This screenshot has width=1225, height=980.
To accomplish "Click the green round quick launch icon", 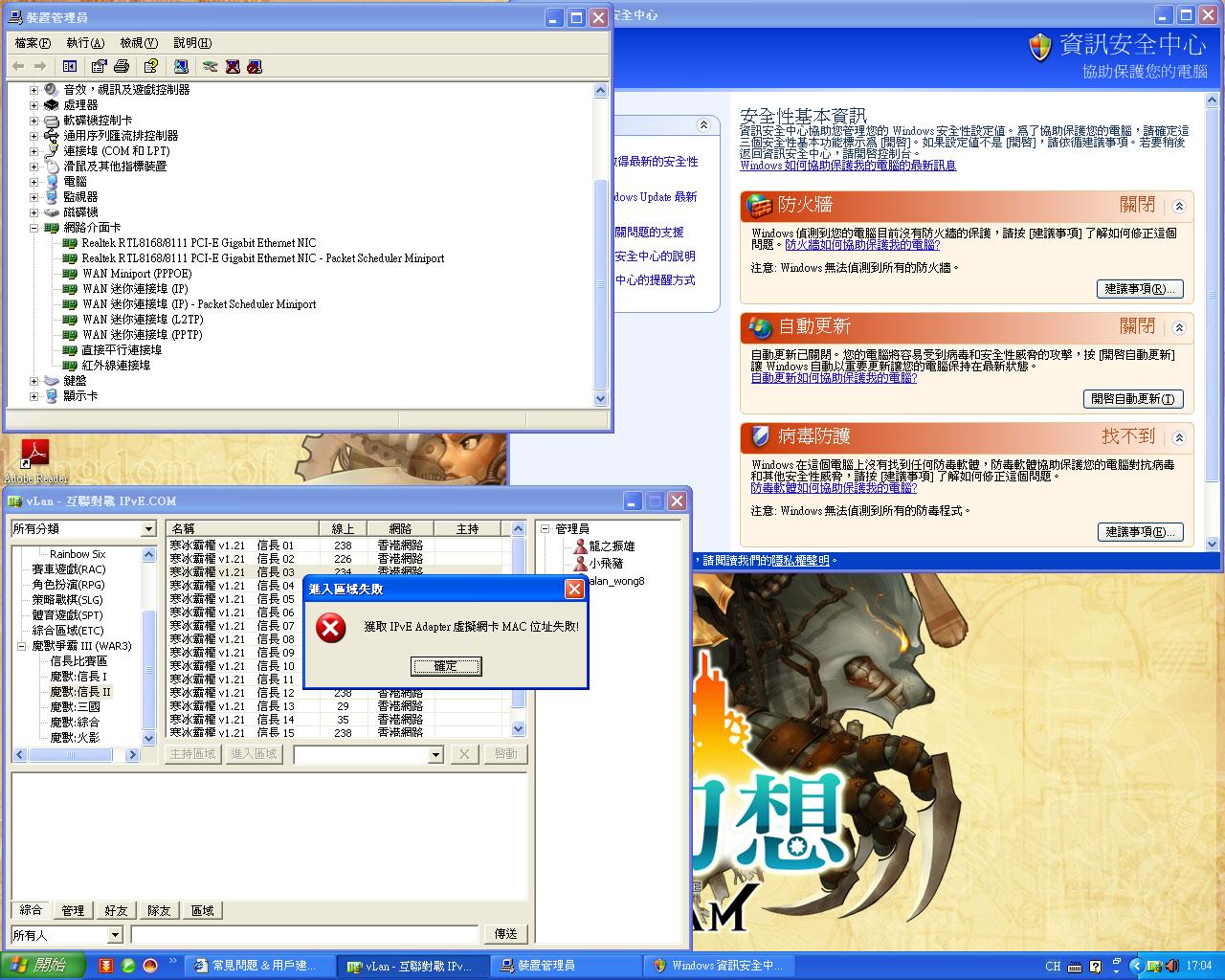I will [128, 966].
